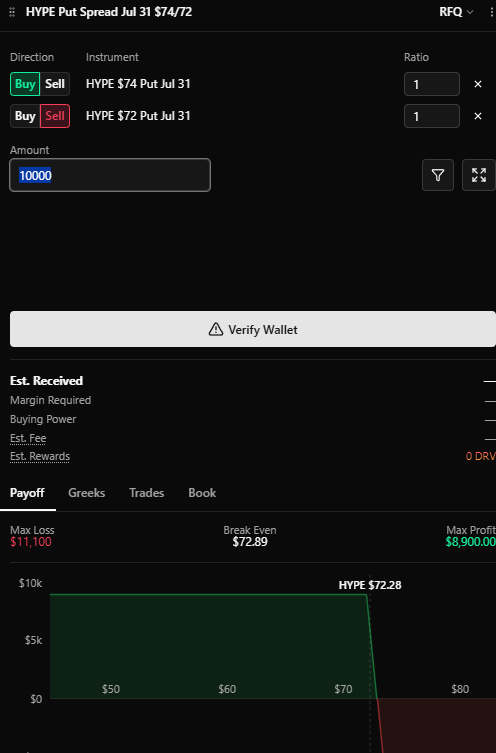The height and width of the screenshot is (753, 496).
Task: Click the Verify Wallet button
Action: point(253,329)
